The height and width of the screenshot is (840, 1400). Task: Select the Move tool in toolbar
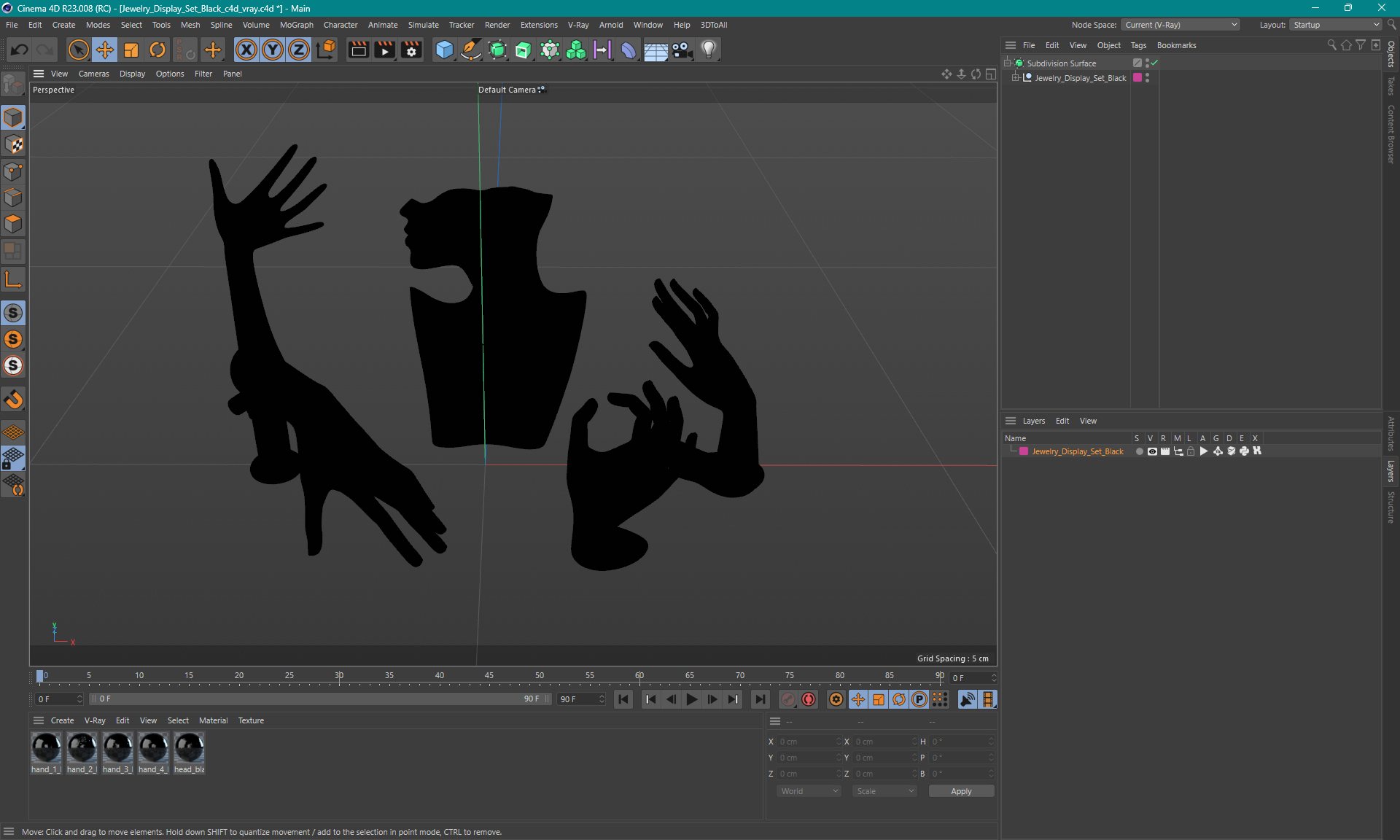(x=104, y=50)
